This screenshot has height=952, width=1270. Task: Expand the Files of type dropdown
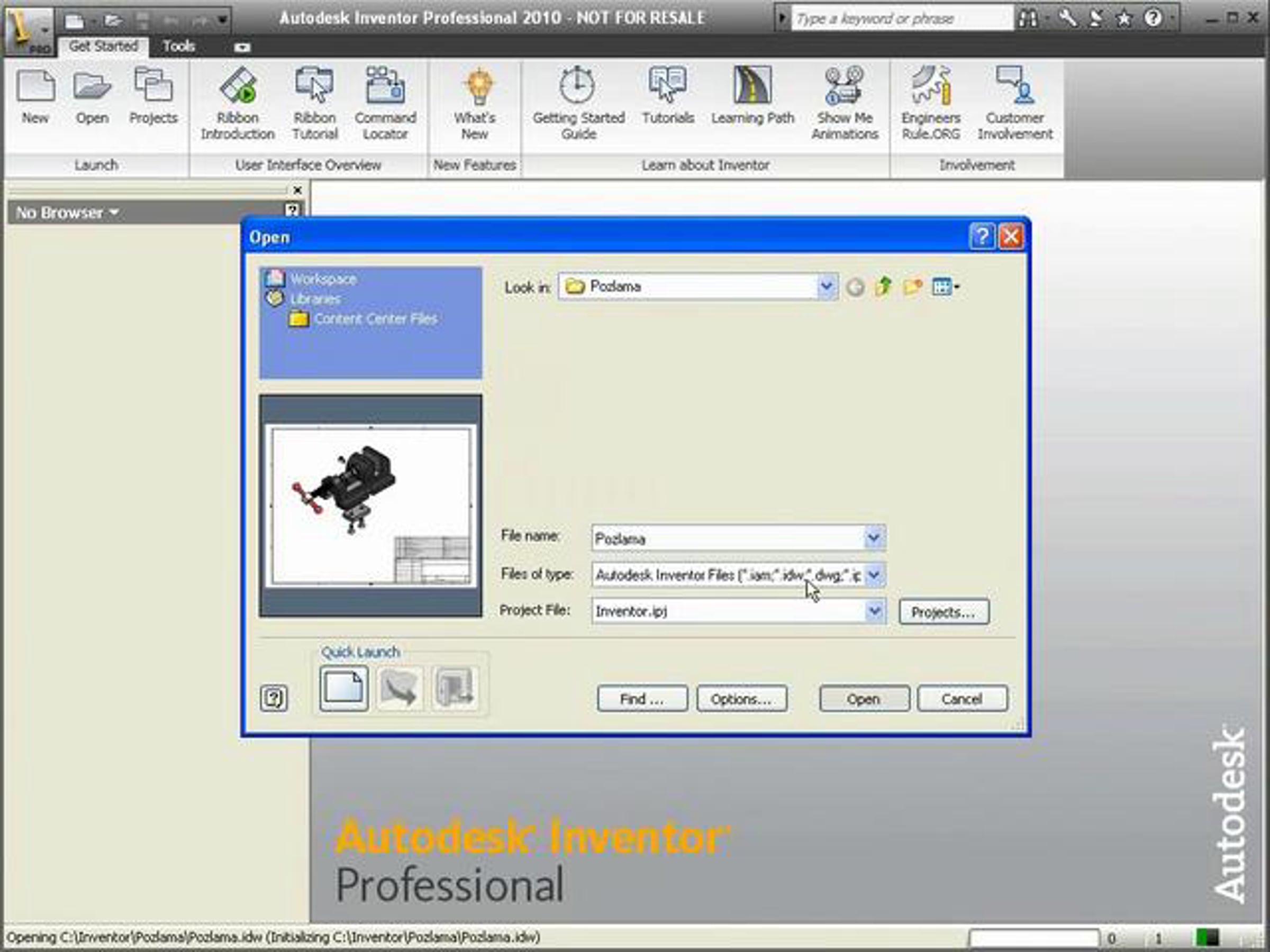tap(873, 574)
